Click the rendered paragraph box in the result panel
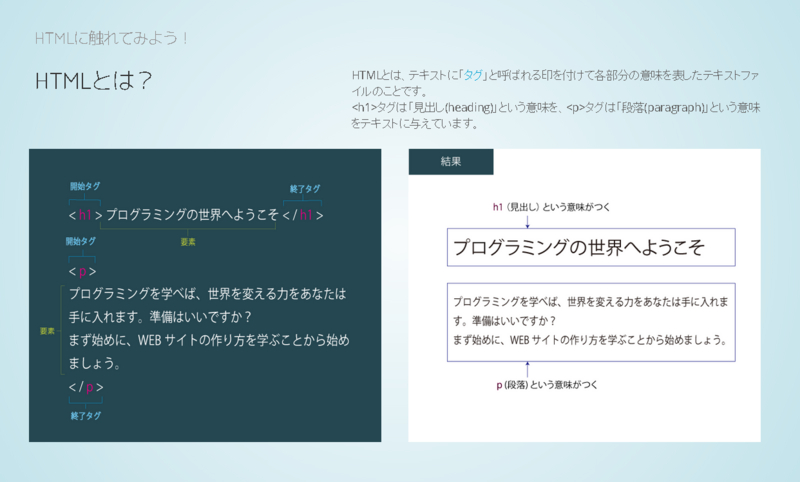 pyautogui.click(x=591, y=322)
